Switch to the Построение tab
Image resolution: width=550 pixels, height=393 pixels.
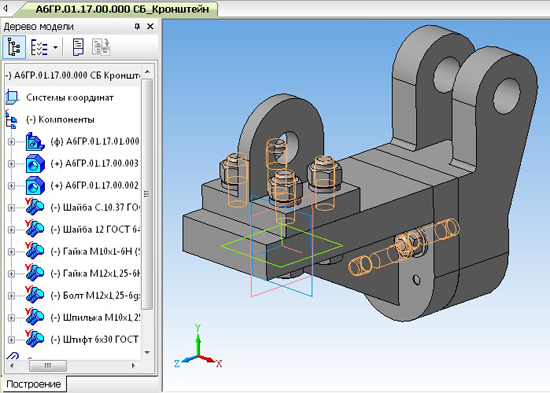34,384
